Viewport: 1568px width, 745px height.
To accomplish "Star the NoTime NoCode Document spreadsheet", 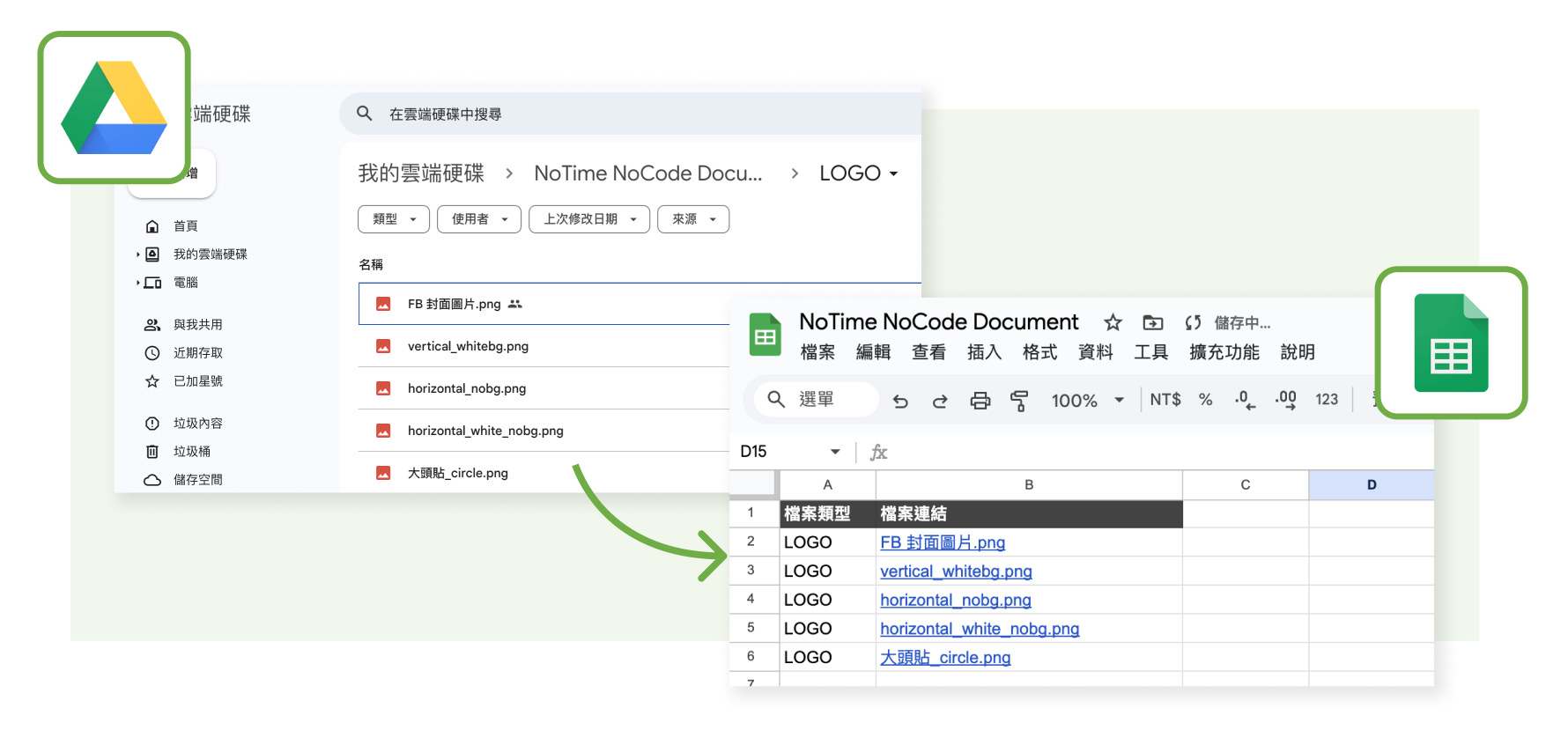I will 1113,322.
